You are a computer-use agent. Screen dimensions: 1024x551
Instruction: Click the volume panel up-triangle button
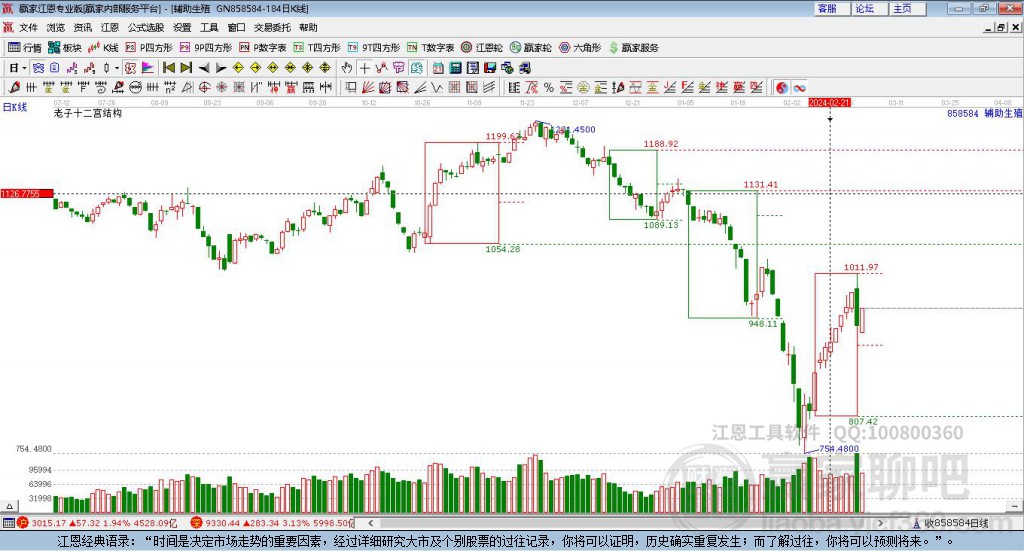click(9, 506)
